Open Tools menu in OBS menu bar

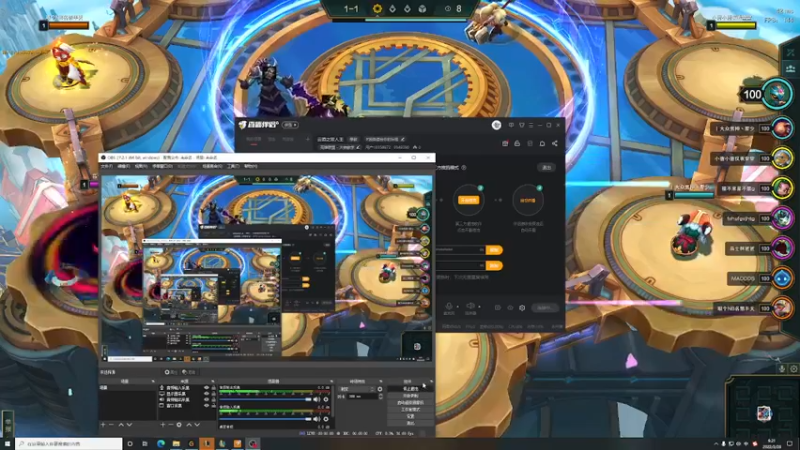coord(233,166)
